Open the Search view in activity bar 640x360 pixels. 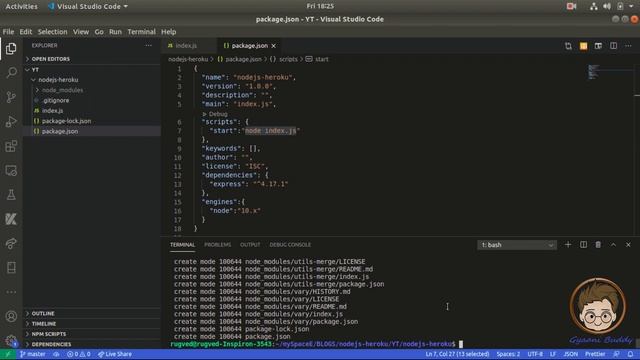(x=11, y=73)
